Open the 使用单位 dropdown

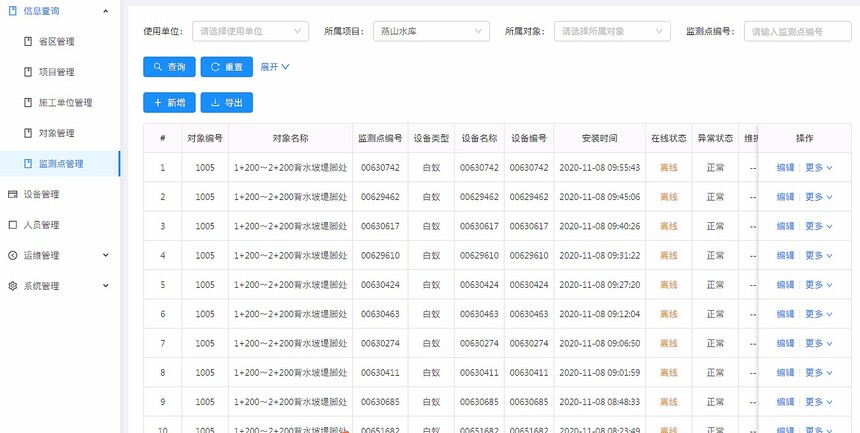click(x=250, y=31)
